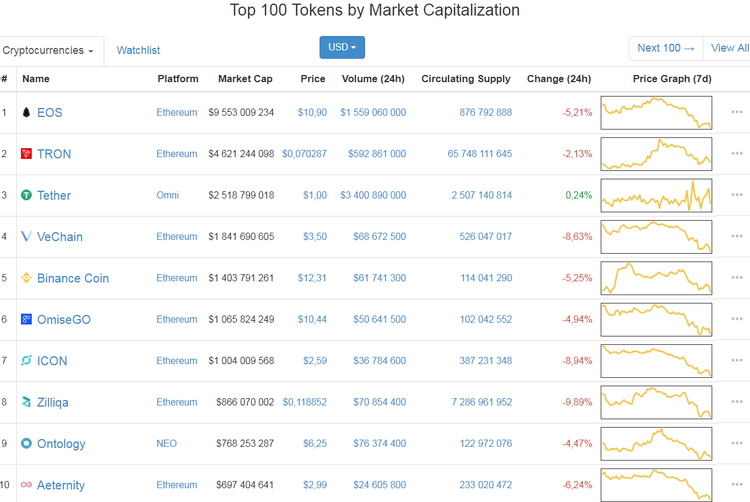Open the more options menu for ICON
The height and width of the screenshot is (502, 750).
(737, 360)
